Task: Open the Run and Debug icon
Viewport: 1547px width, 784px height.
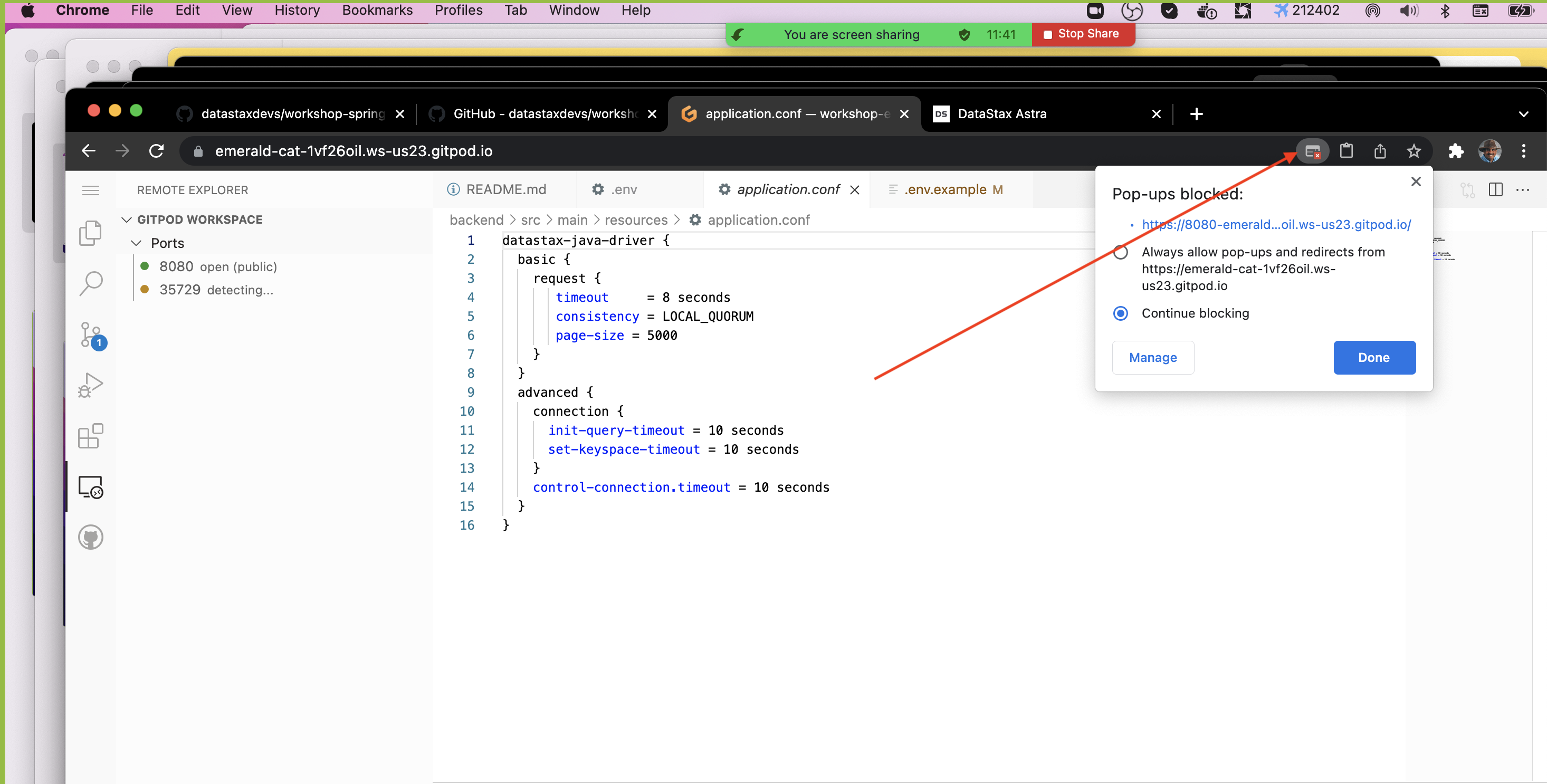Action: pyautogui.click(x=91, y=385)
